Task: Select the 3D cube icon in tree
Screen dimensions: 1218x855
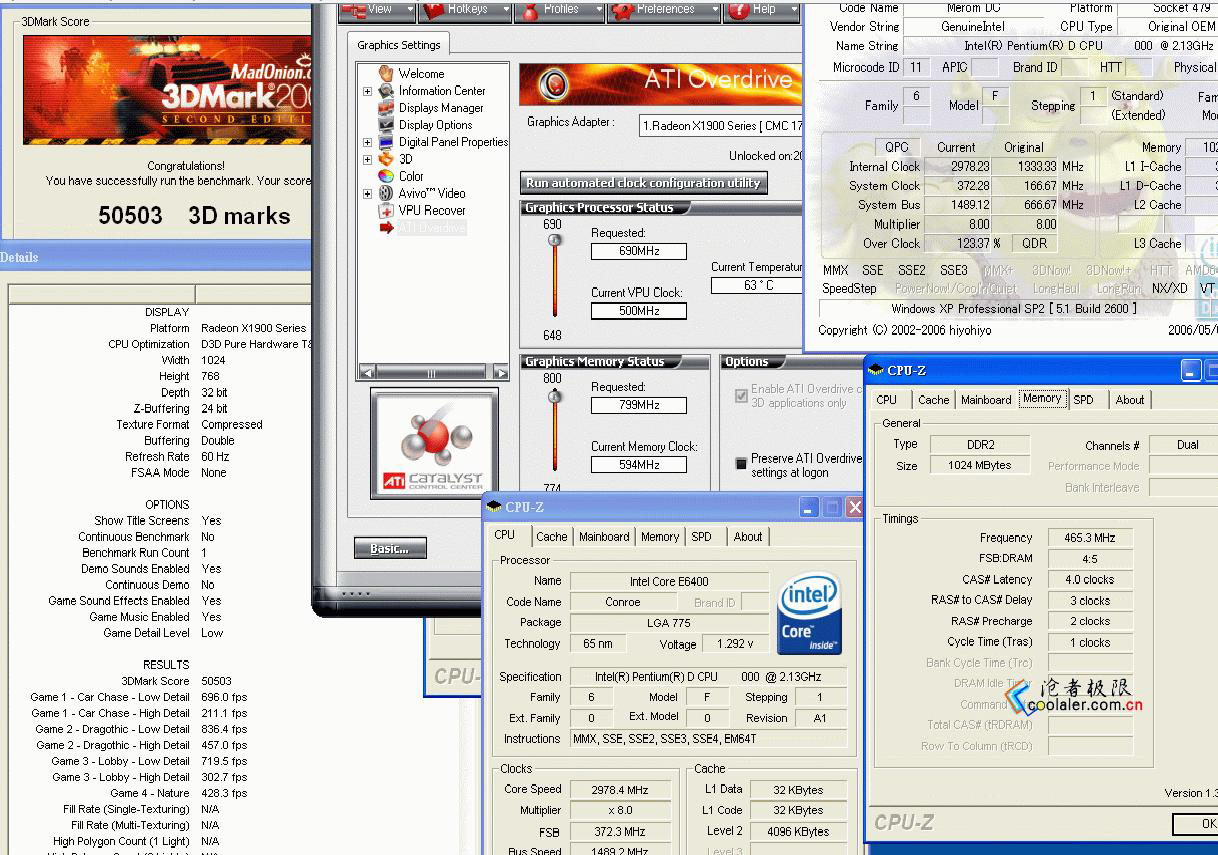Action: point(386,158)
